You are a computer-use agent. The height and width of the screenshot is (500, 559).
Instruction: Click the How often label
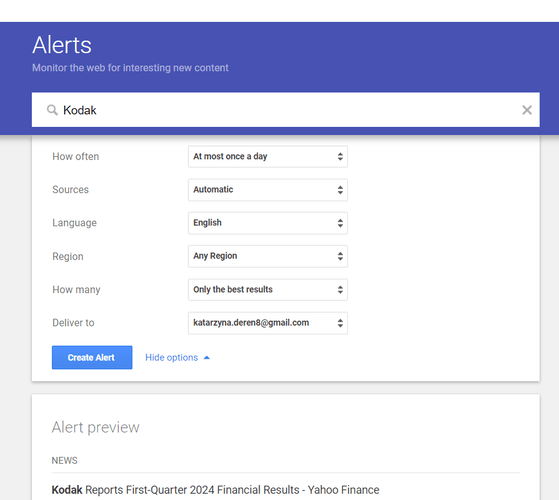76,156
